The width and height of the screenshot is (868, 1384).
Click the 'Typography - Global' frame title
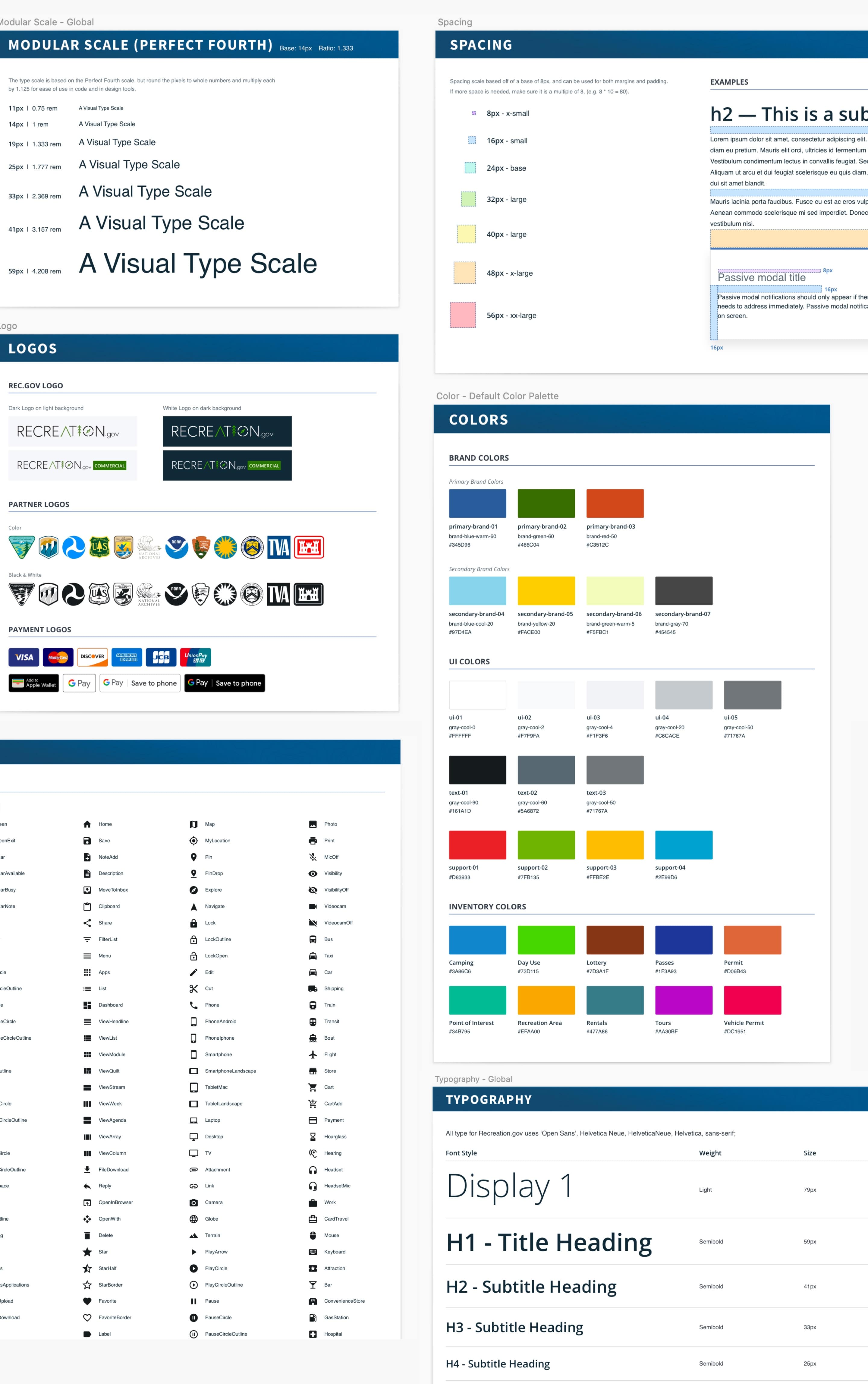(473, 1079)
